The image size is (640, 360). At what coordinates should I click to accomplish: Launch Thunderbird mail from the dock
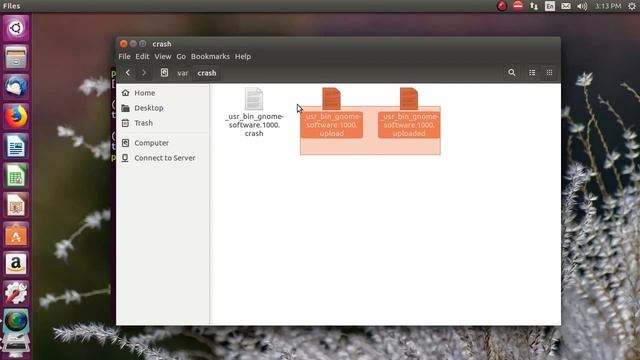click(16, 87)
